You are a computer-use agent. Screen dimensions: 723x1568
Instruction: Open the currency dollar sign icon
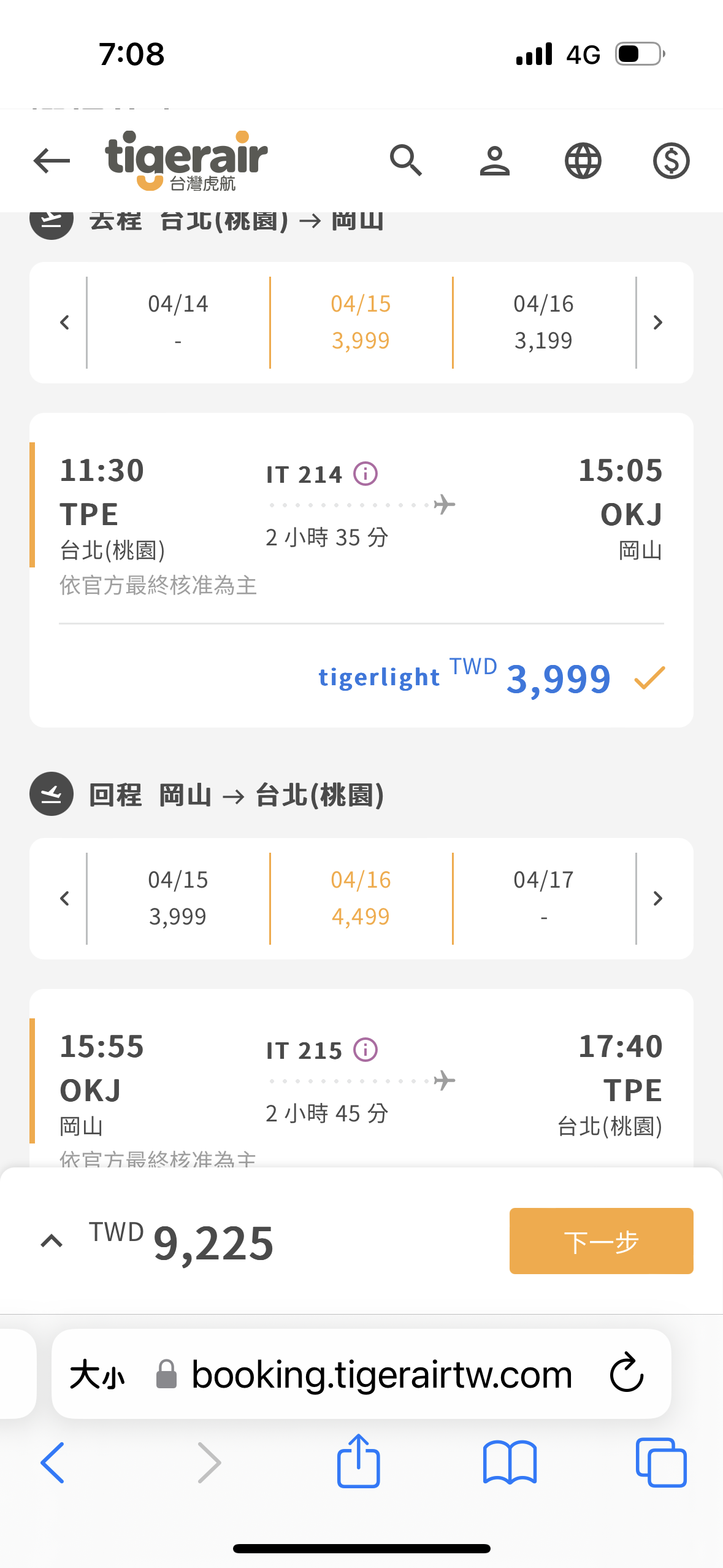[671, 161]
